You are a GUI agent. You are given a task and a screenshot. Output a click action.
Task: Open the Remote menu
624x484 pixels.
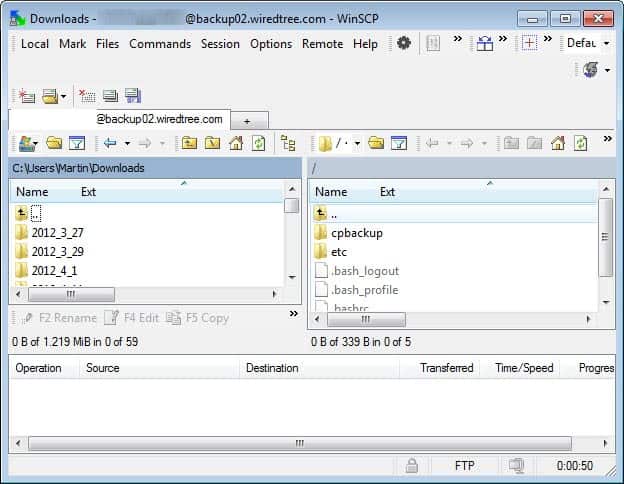322,44
